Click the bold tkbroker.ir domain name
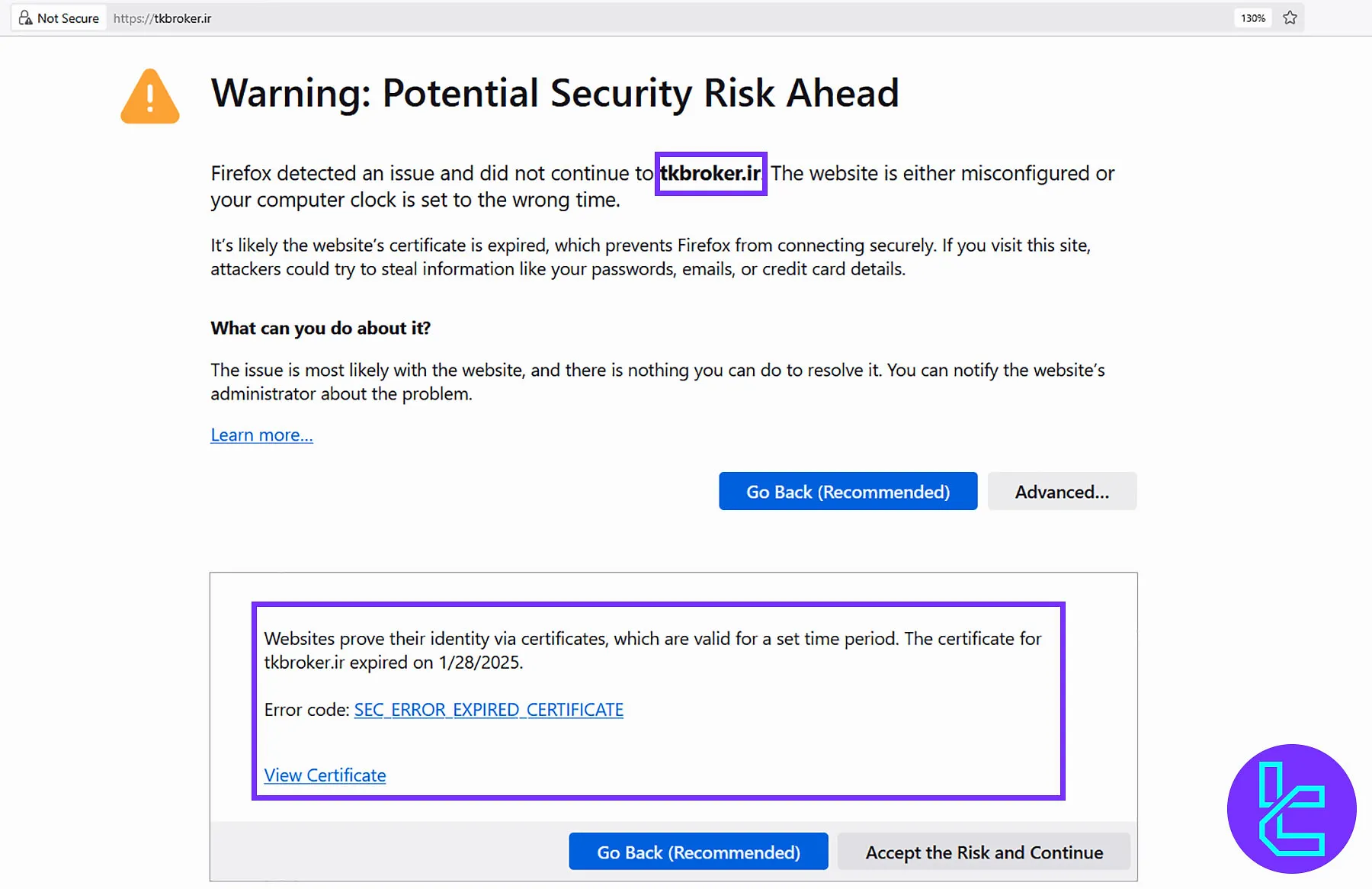The image size is (1372, 889). (710, 174)
